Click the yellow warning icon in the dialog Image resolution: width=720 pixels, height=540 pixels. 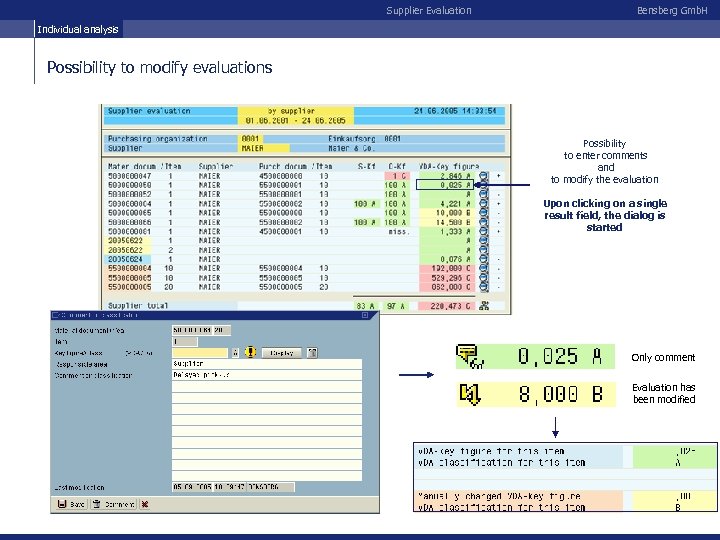(x=250, y=352)
